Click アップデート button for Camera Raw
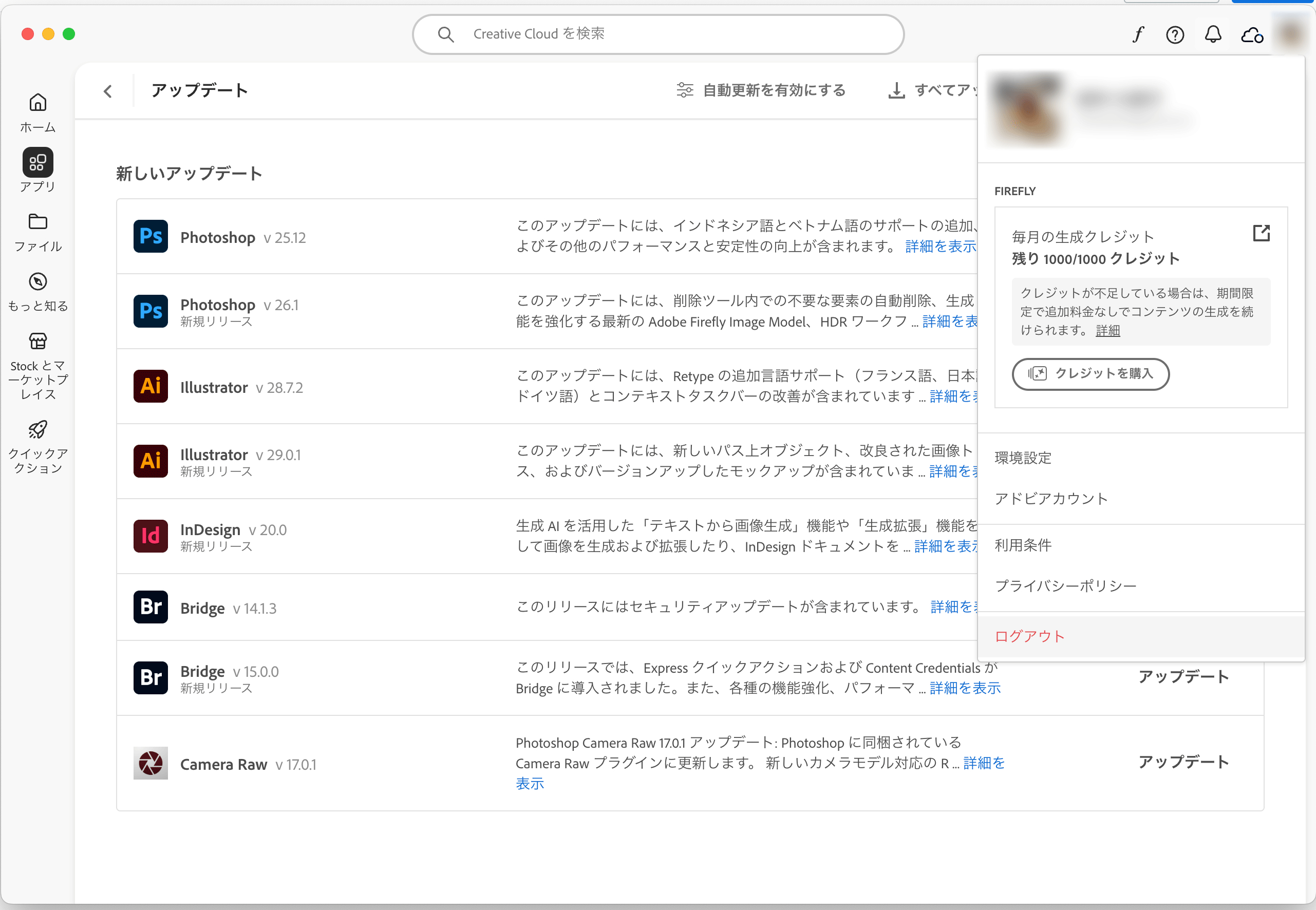 [1183, 762]
